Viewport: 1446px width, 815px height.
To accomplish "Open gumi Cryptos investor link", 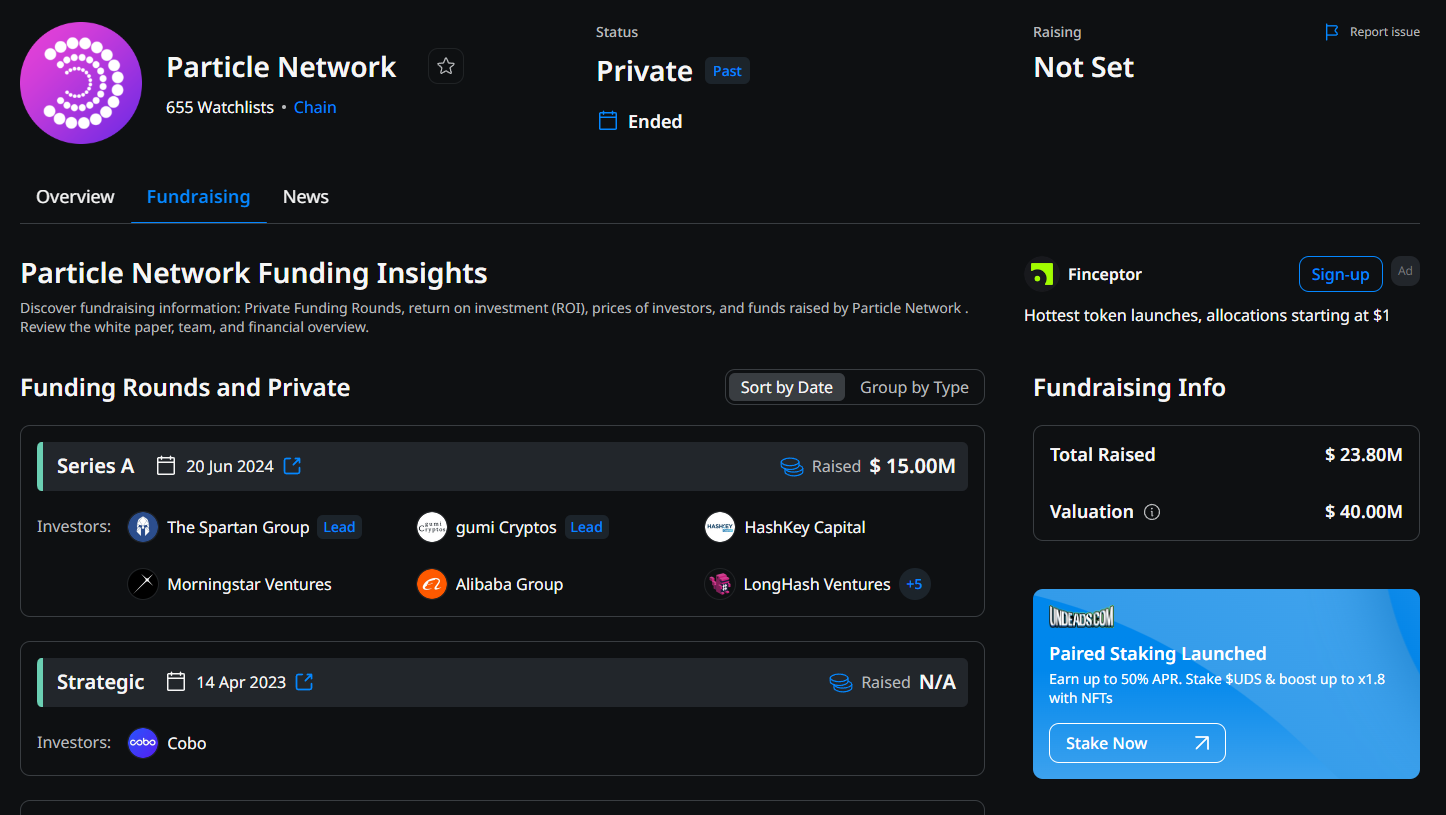I will [x=506, y=527].
